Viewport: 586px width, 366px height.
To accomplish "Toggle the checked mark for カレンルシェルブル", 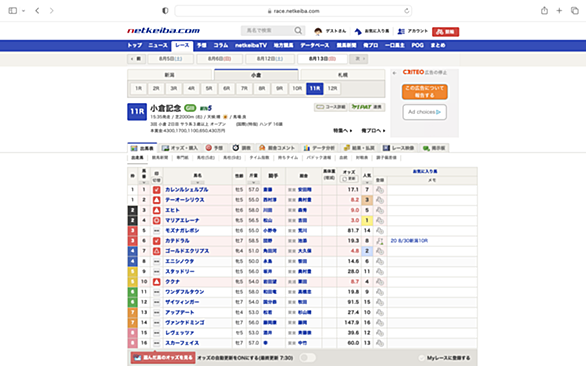I will pyautogui.click(x=157, y=190).
